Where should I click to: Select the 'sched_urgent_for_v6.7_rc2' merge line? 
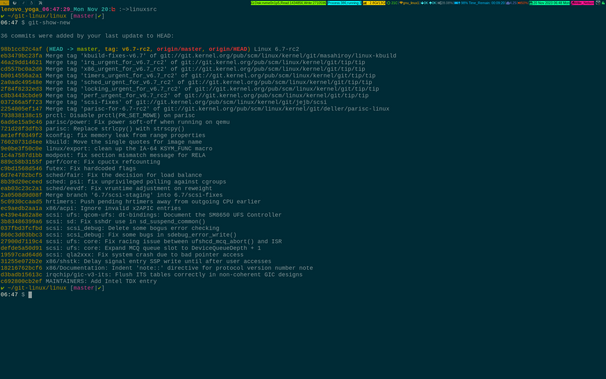coord(186,82)
